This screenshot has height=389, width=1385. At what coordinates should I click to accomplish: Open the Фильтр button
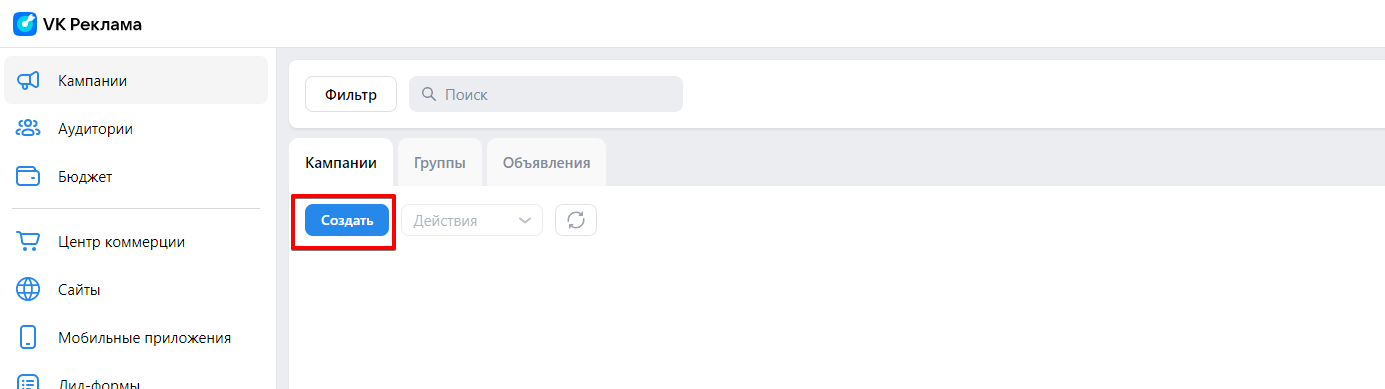pyautogui.click(x=351, y=94)
